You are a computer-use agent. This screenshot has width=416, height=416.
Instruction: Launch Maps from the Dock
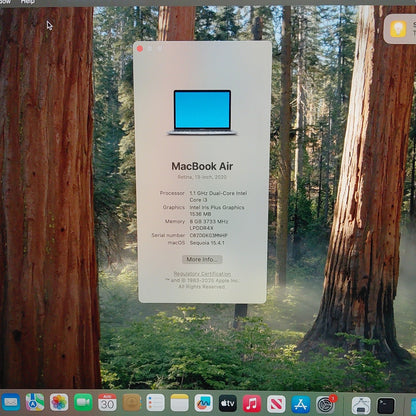coord(35,402)
